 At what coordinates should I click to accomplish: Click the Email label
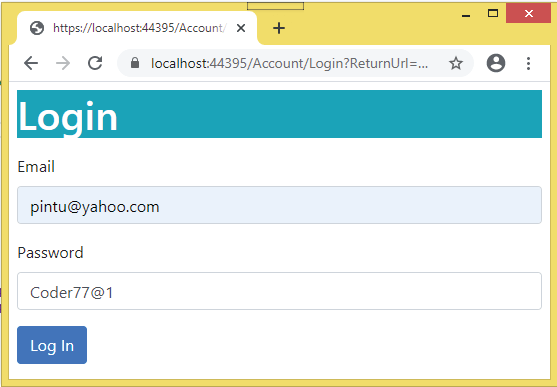coord(36,167)
